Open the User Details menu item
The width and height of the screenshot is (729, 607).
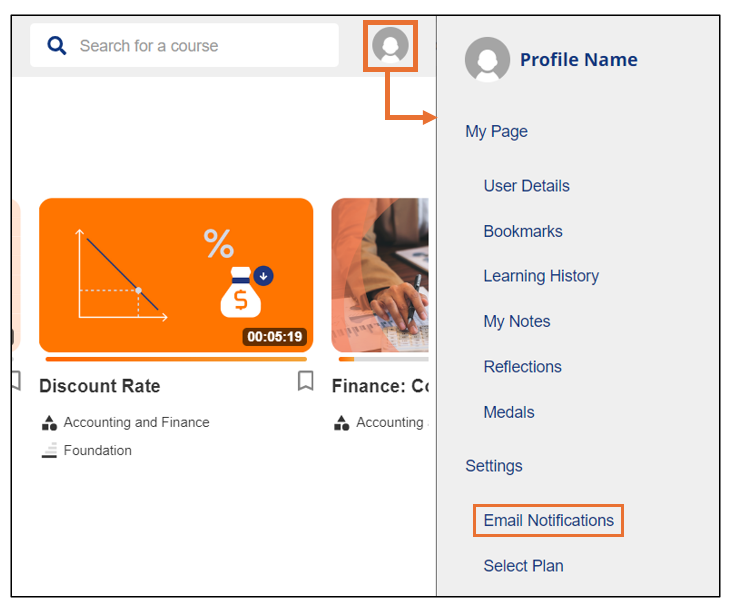tap(526, 186)
